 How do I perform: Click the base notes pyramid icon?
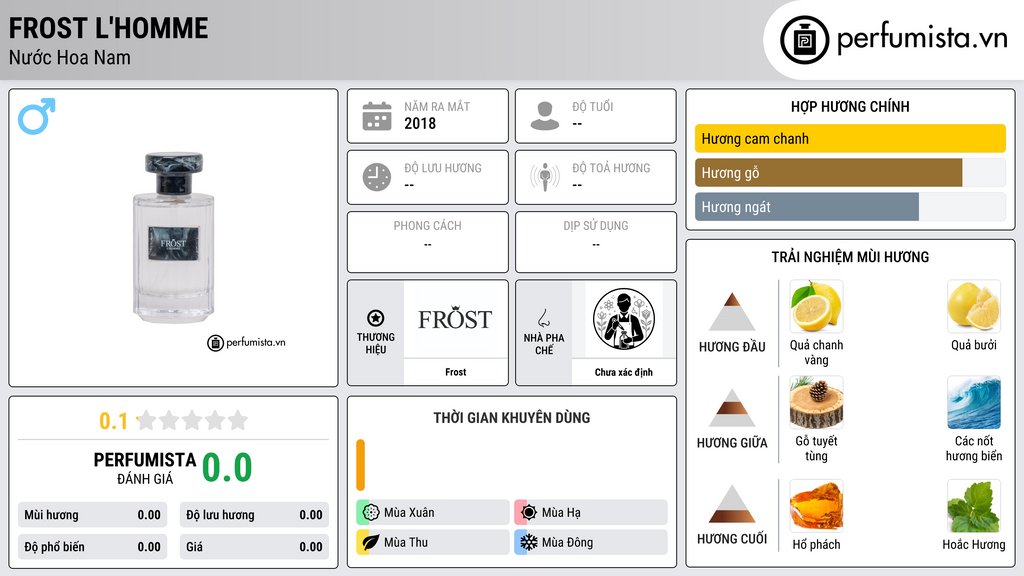click(x=732, y=504)
